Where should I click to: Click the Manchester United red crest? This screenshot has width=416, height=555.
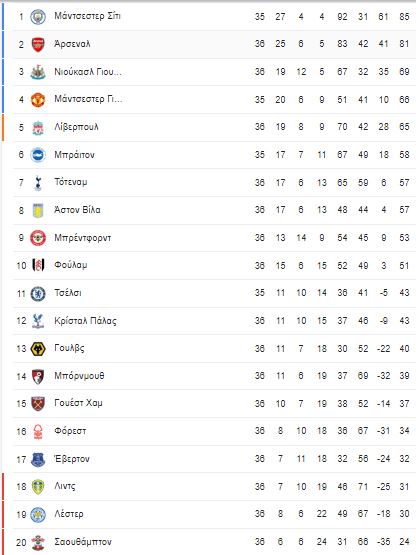38,100
